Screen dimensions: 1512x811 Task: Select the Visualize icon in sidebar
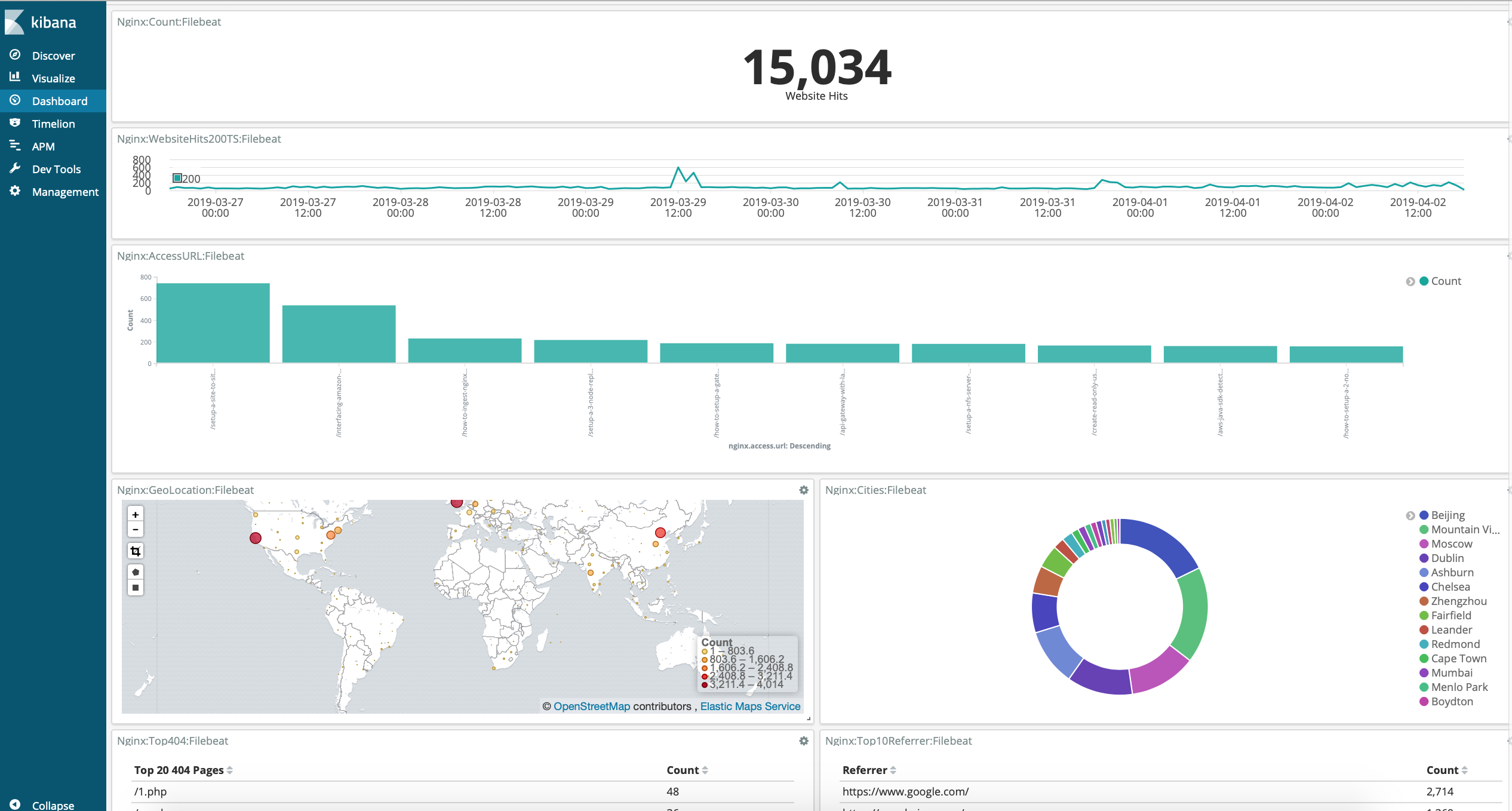click(x=15, y=78)
